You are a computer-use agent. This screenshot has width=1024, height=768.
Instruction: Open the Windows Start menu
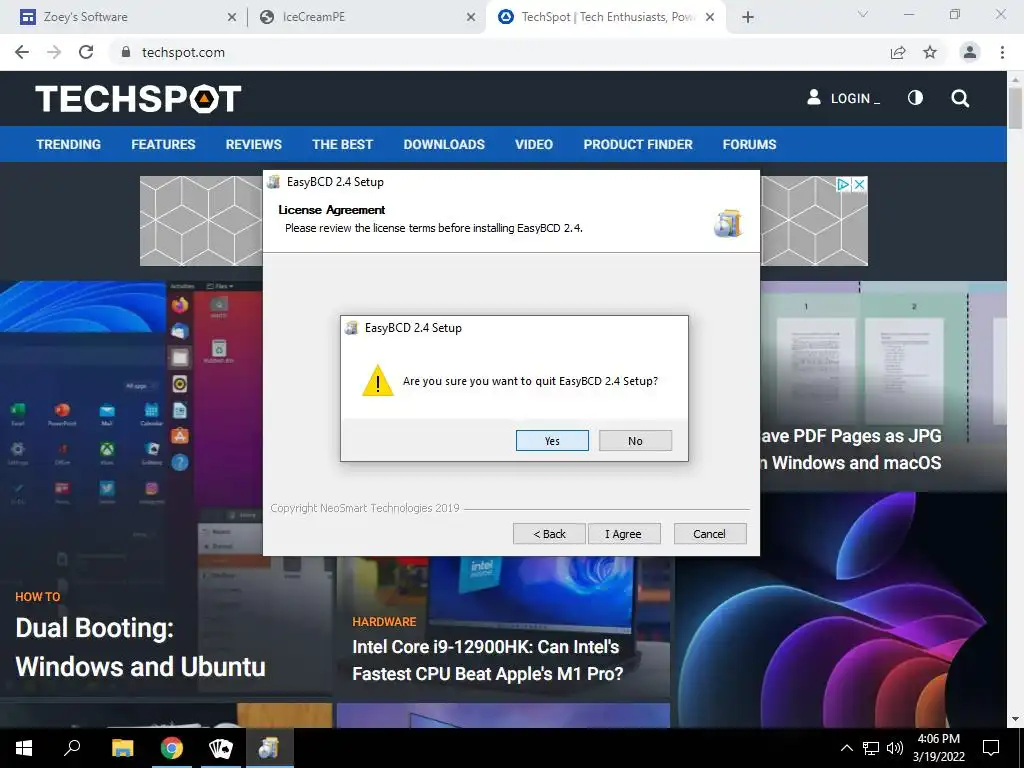point(24,748)
